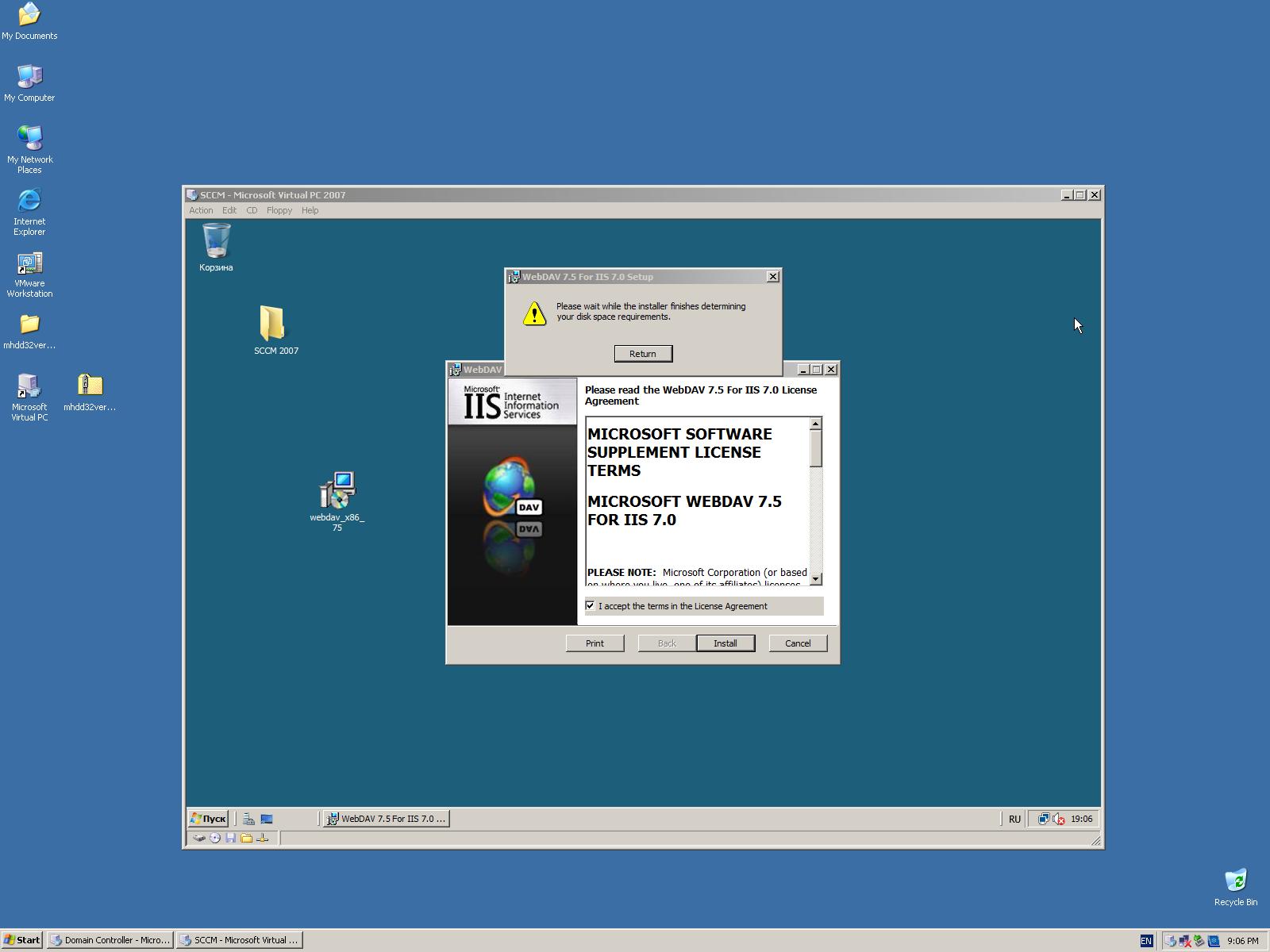Open the Help menu in Virtual PC
Image resolution: width=1270 pixels, height=952 pixels.
click(310, 210)
